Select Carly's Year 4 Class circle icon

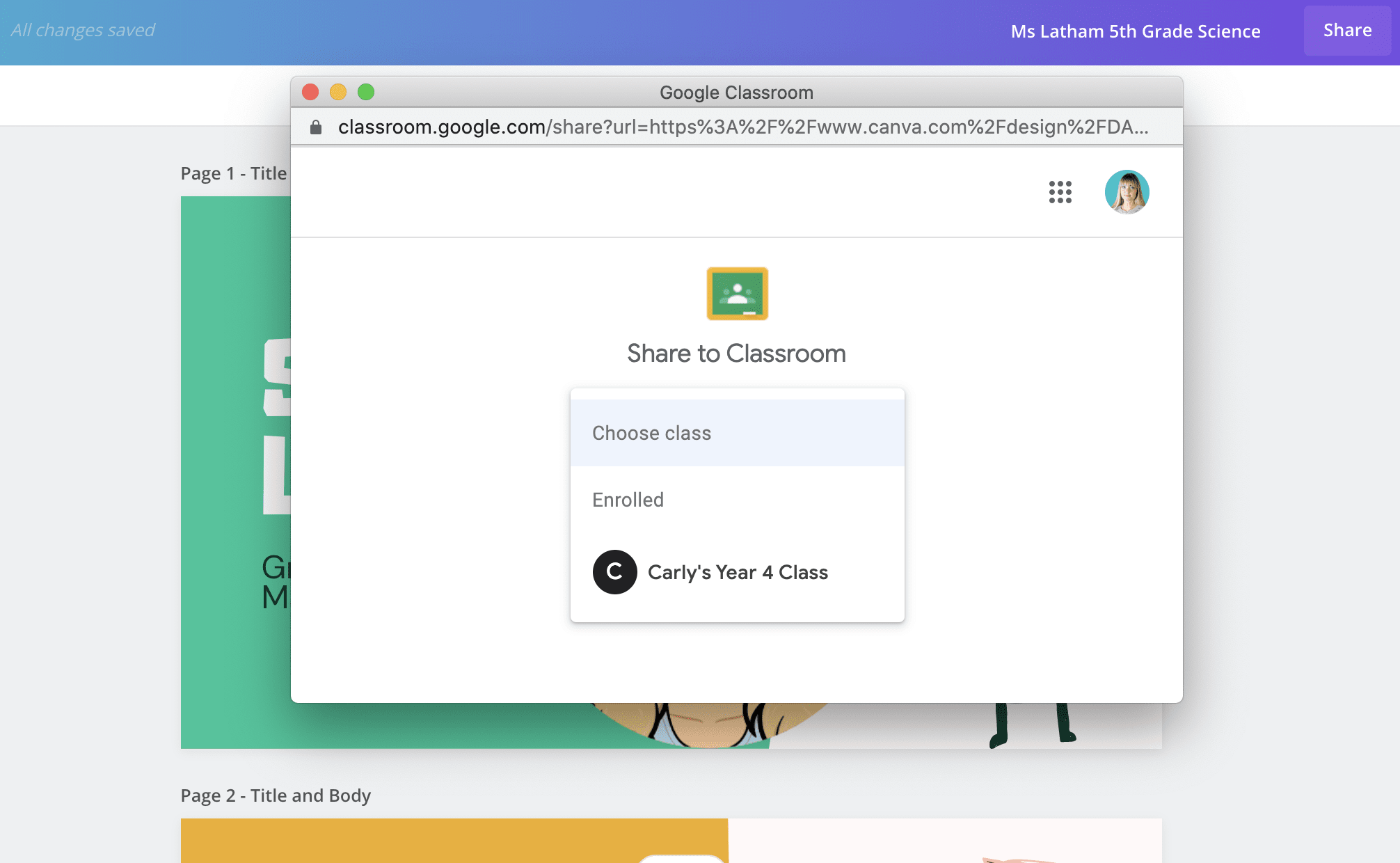pos(614,572)
